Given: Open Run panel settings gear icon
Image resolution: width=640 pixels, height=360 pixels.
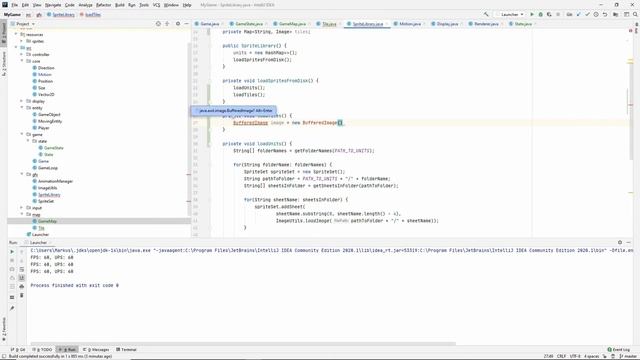Looking at the screenshot, I should coord(620,242).
